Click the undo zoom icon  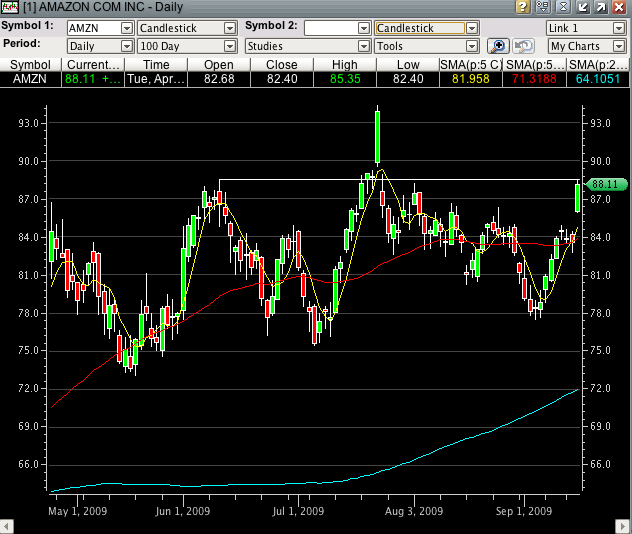click(x=523, y=46)
